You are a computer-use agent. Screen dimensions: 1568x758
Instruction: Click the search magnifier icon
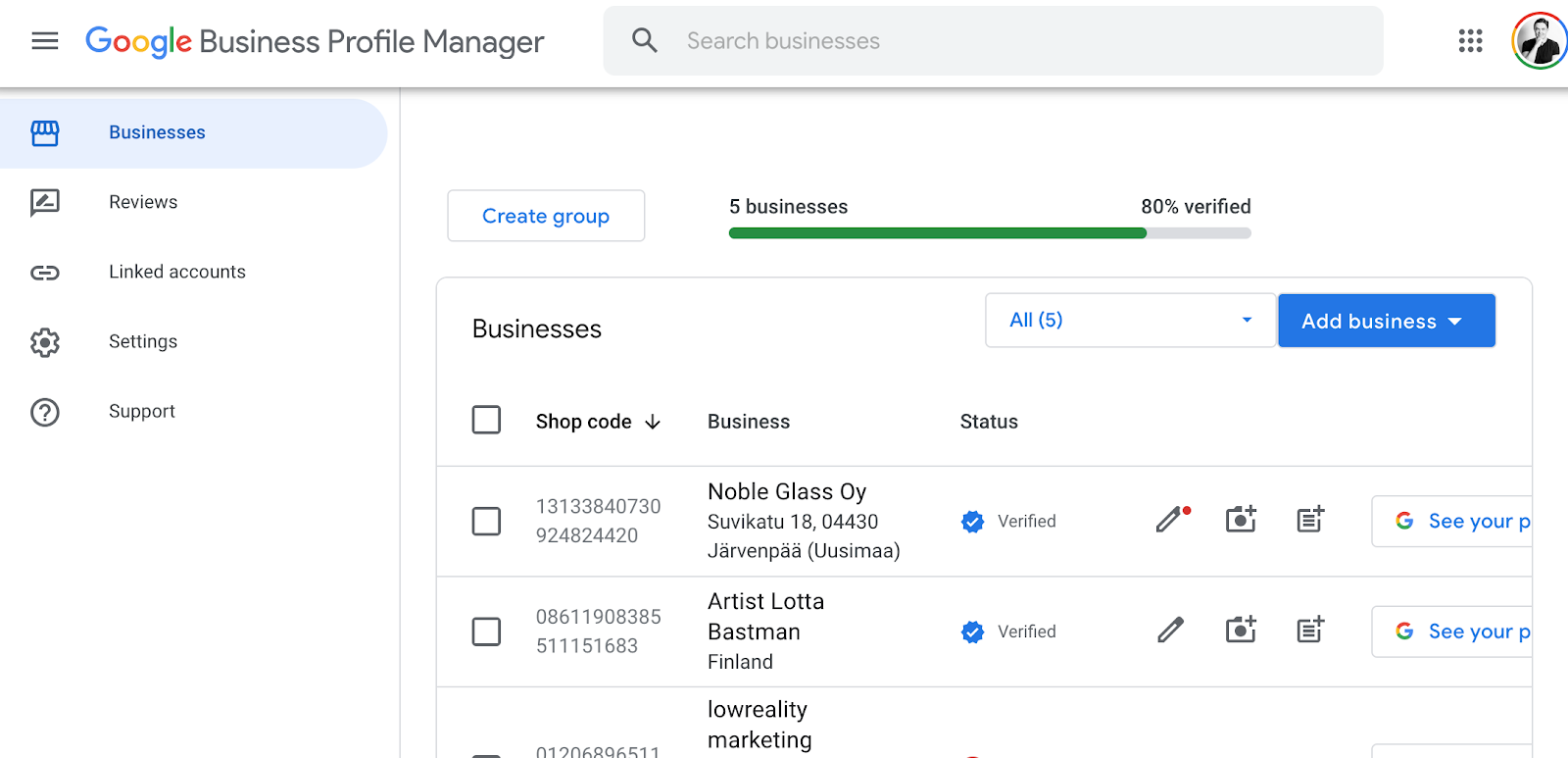pos(644,40)
